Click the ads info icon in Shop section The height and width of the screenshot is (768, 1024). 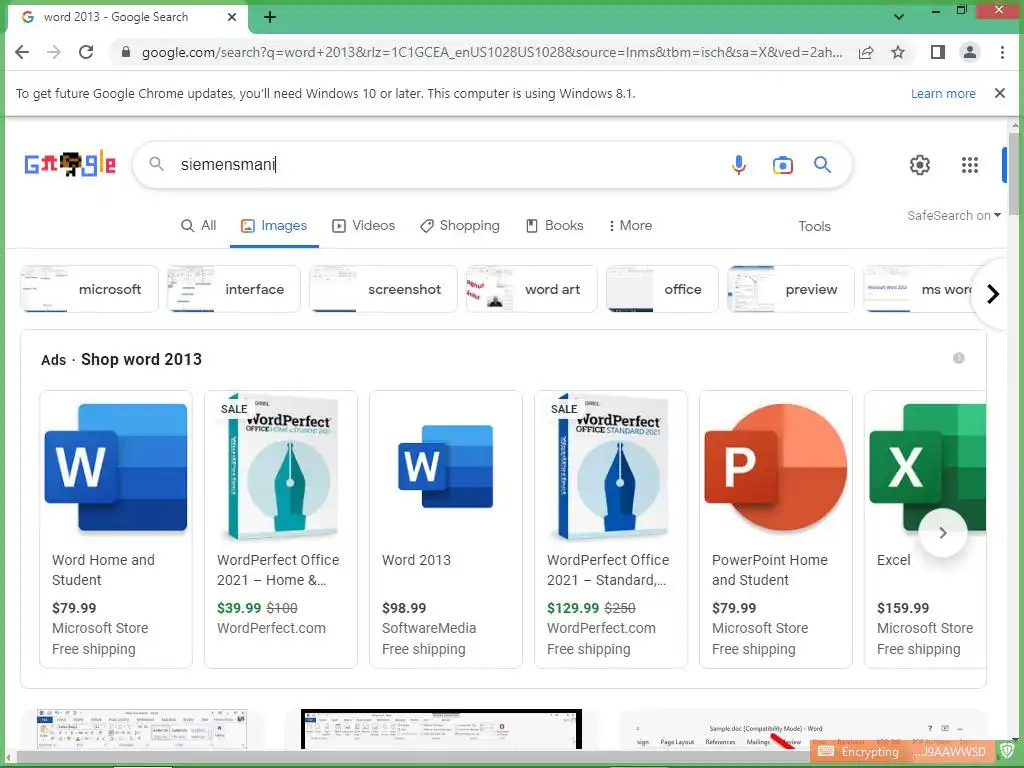[x=959, y=358]
